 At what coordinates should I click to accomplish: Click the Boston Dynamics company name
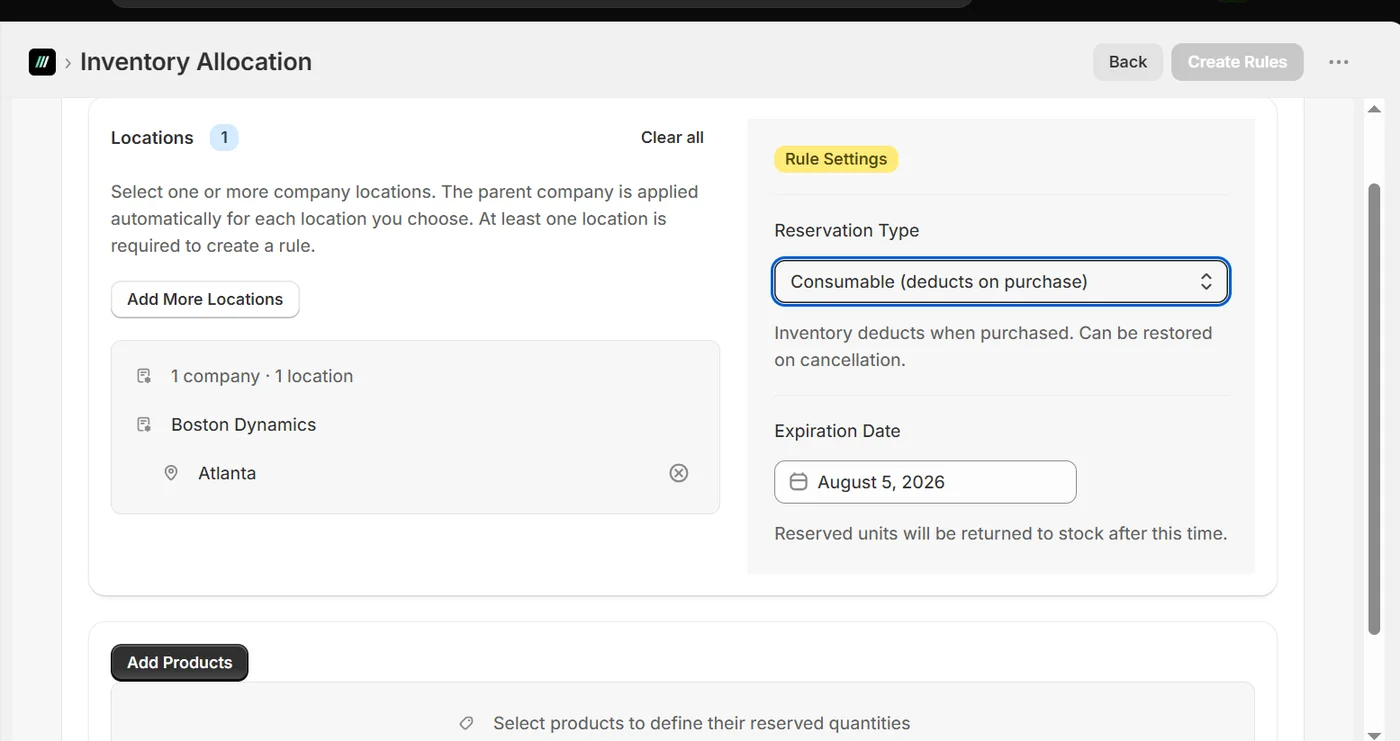[x=243, y=425]
